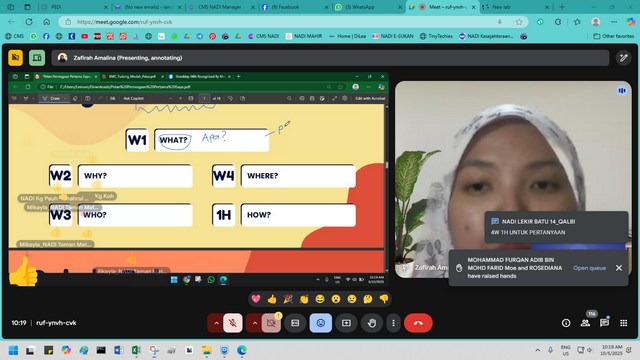
Task: Click the Open queue link
Action: click(589, 268)
